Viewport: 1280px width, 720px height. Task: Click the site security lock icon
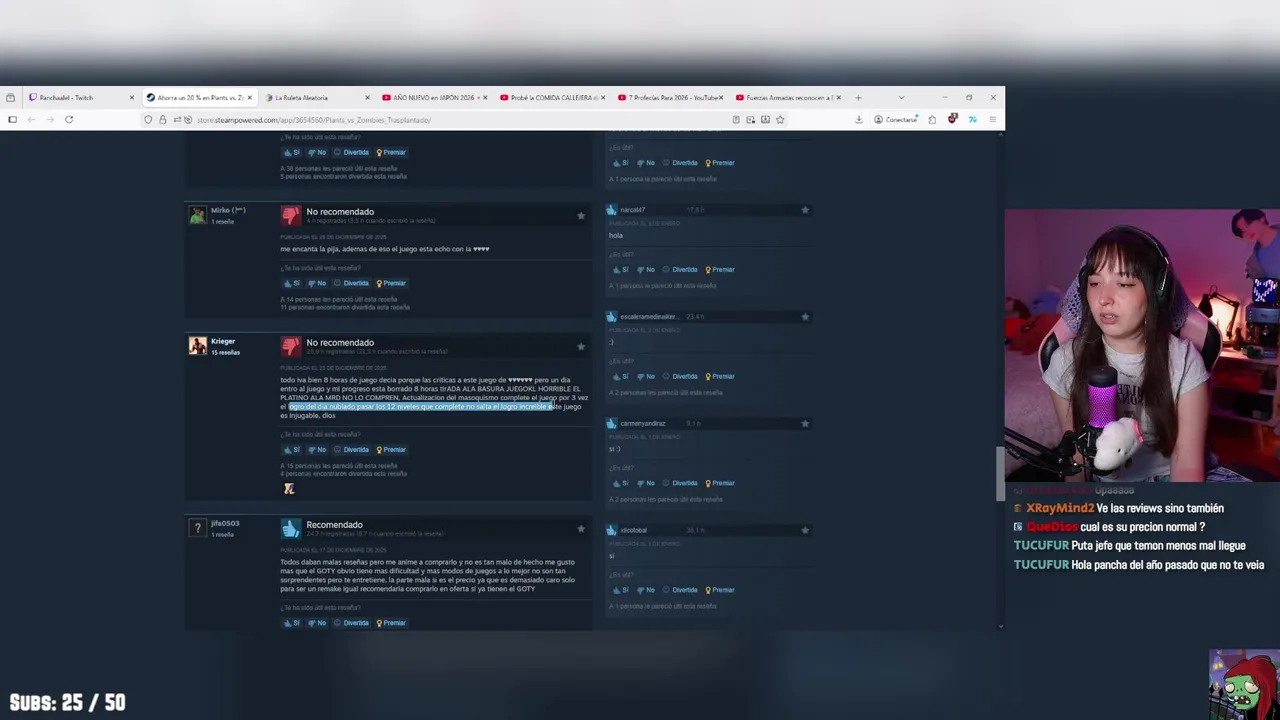pos(162,120)
